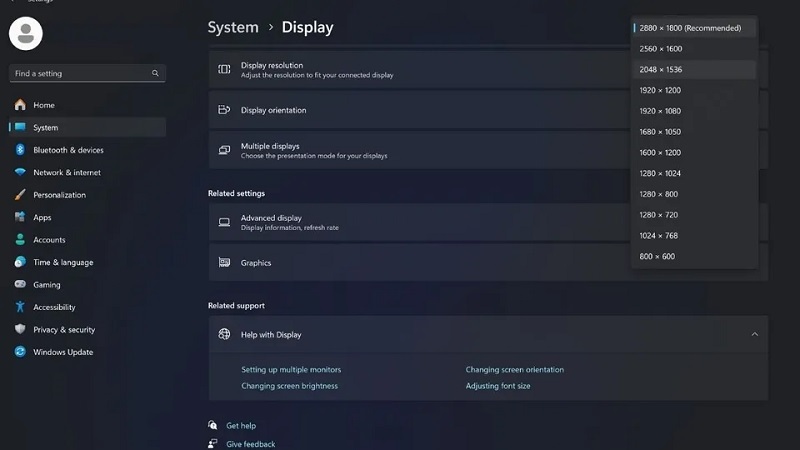
Task: Open Changing screen brightness link
Action: pyautogui.click(x=289, y=386)
